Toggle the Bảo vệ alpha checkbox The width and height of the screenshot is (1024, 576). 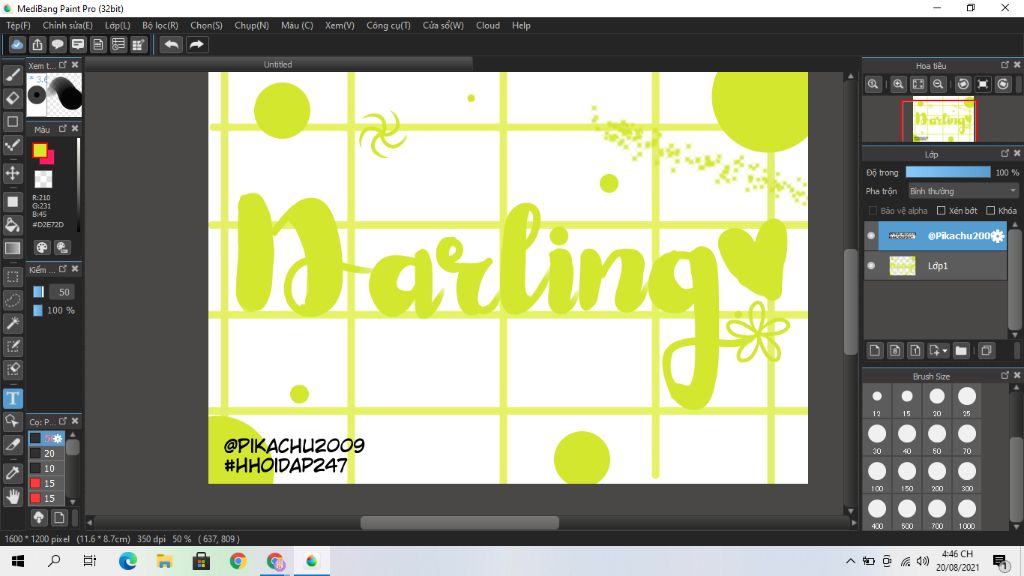click(872, 210)
